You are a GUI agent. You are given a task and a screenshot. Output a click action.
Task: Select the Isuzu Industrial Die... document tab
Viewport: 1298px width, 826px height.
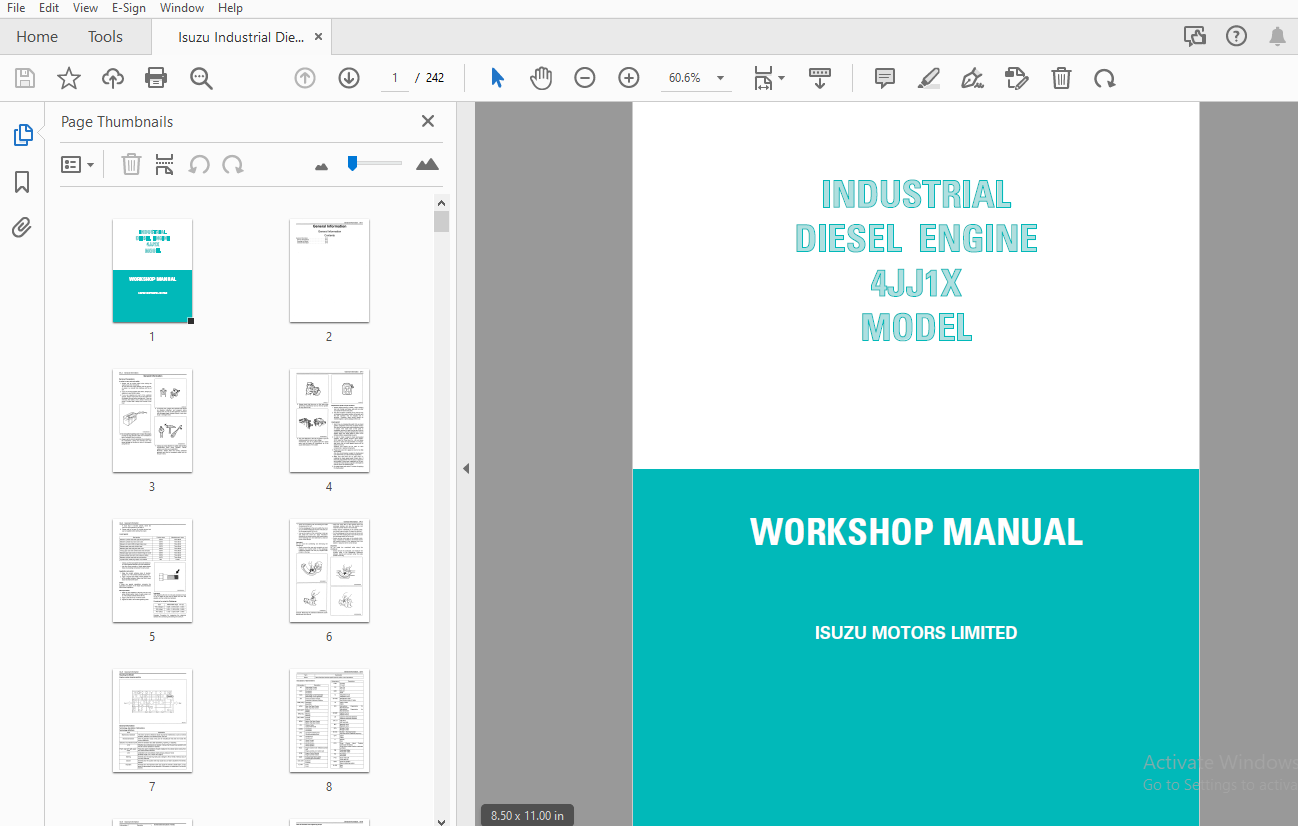[241, 37]
